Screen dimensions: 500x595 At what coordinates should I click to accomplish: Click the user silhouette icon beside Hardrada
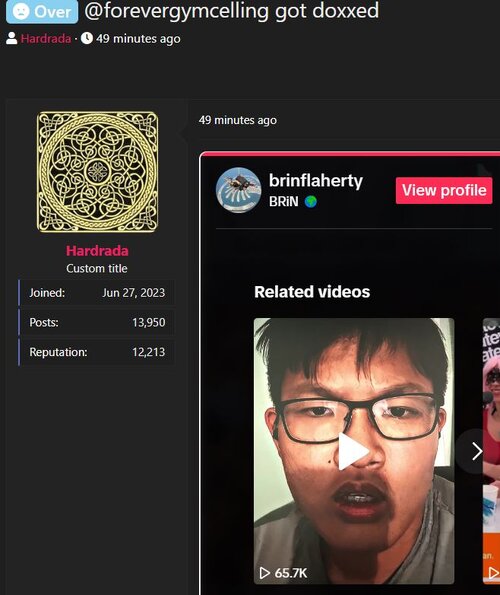click(12, 38)
